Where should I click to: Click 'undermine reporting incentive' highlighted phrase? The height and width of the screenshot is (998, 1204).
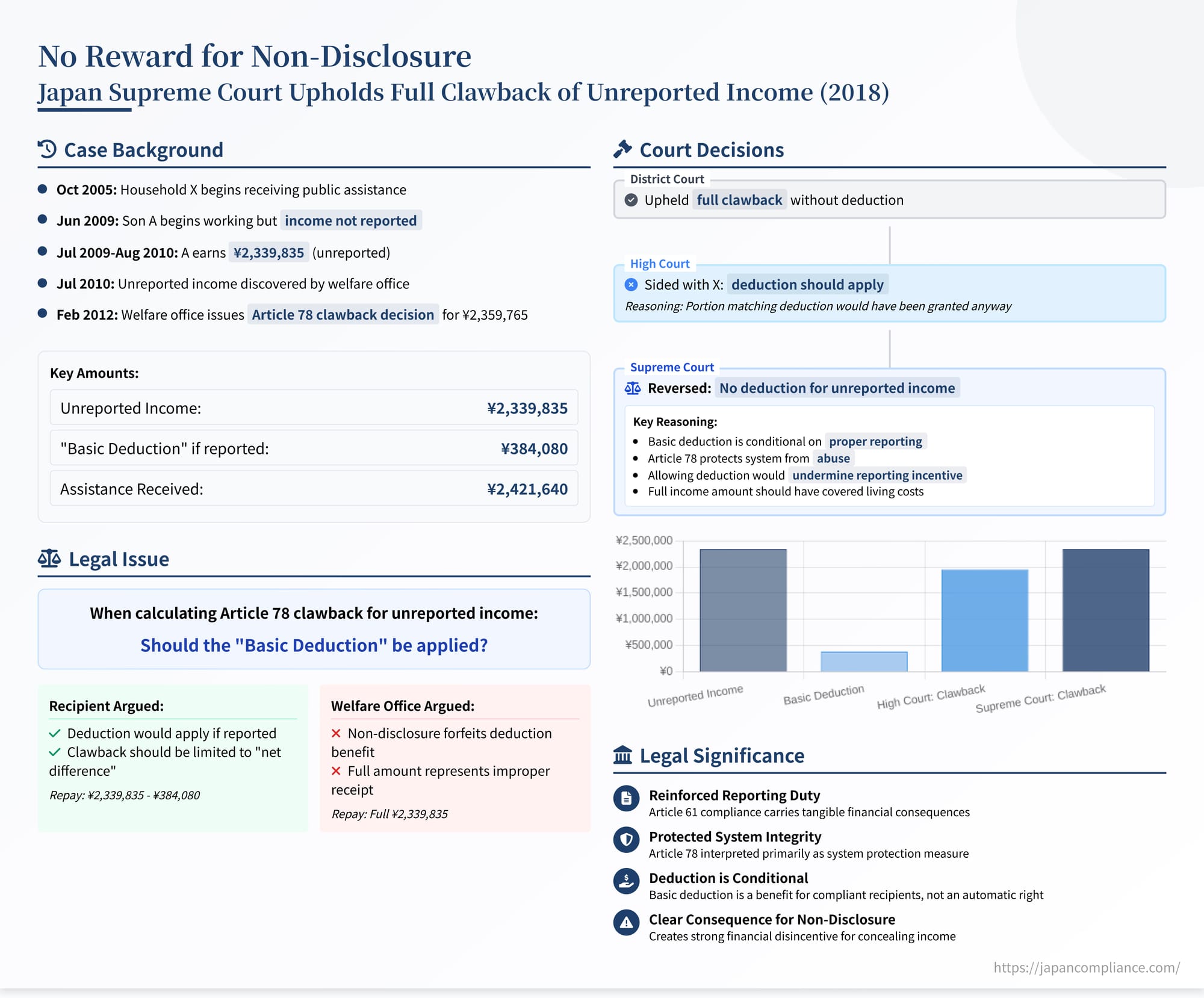[877, 475]
